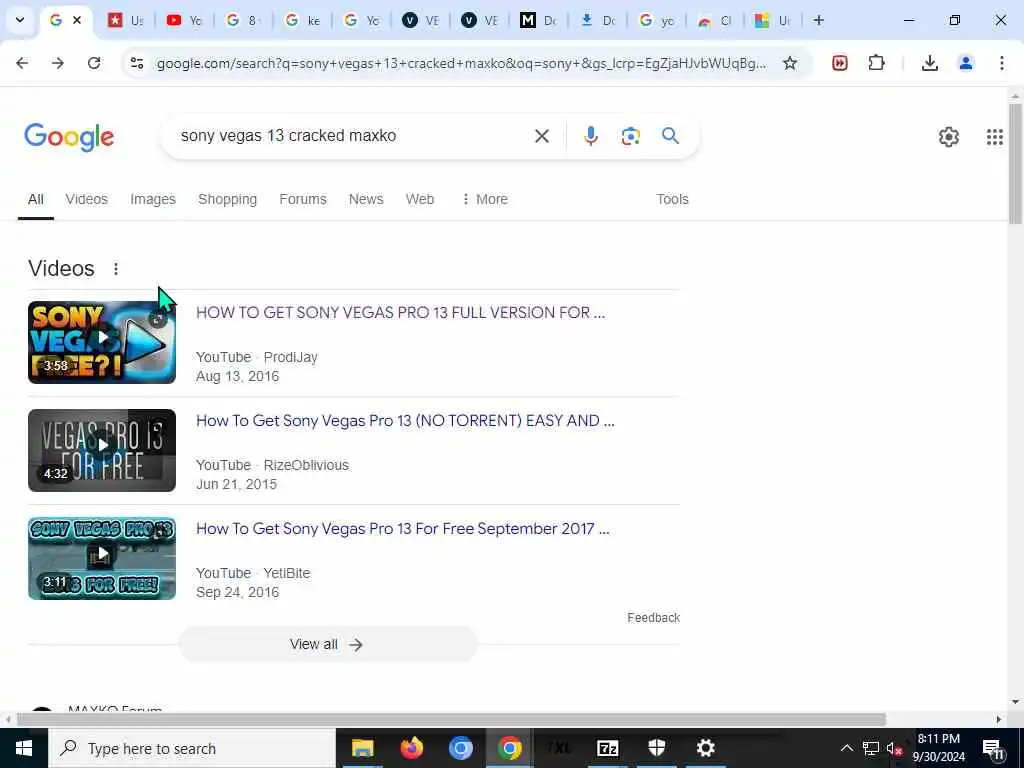Expand the More filters dropdown
1024x768 pixels.
click(484, 199)
